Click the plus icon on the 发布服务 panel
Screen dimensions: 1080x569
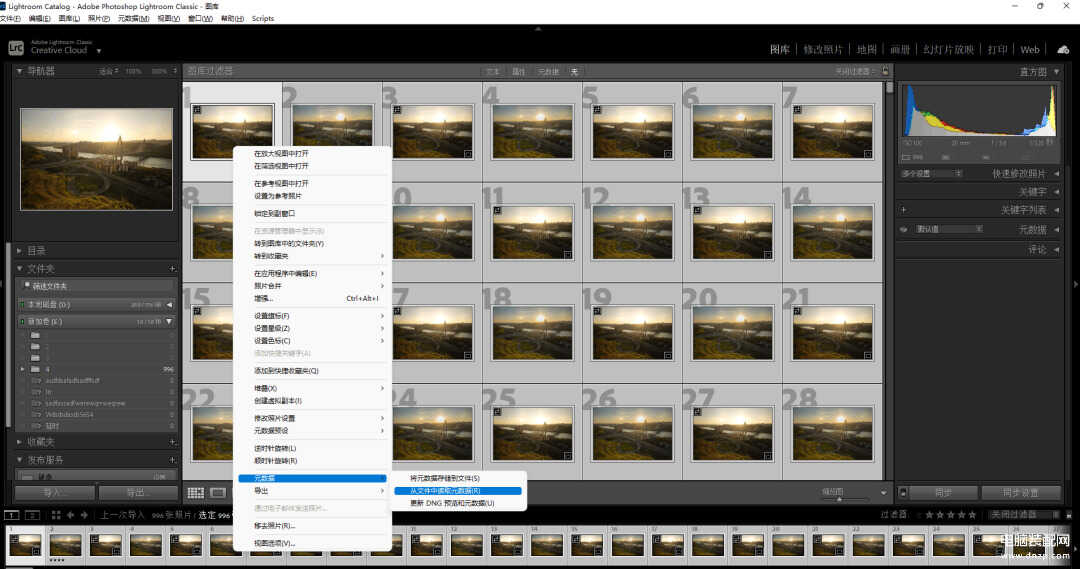pos(172,459)
